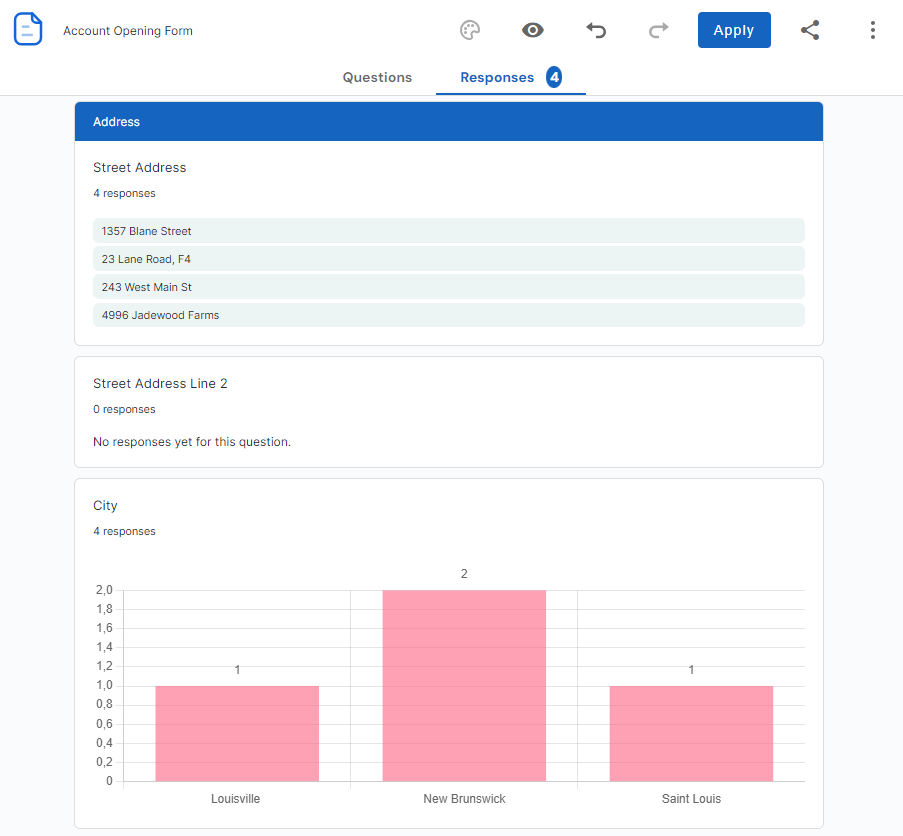The image size is (903, 836).
Task: Click the 243 West Main St response
Action: click(x=448, y=287)
